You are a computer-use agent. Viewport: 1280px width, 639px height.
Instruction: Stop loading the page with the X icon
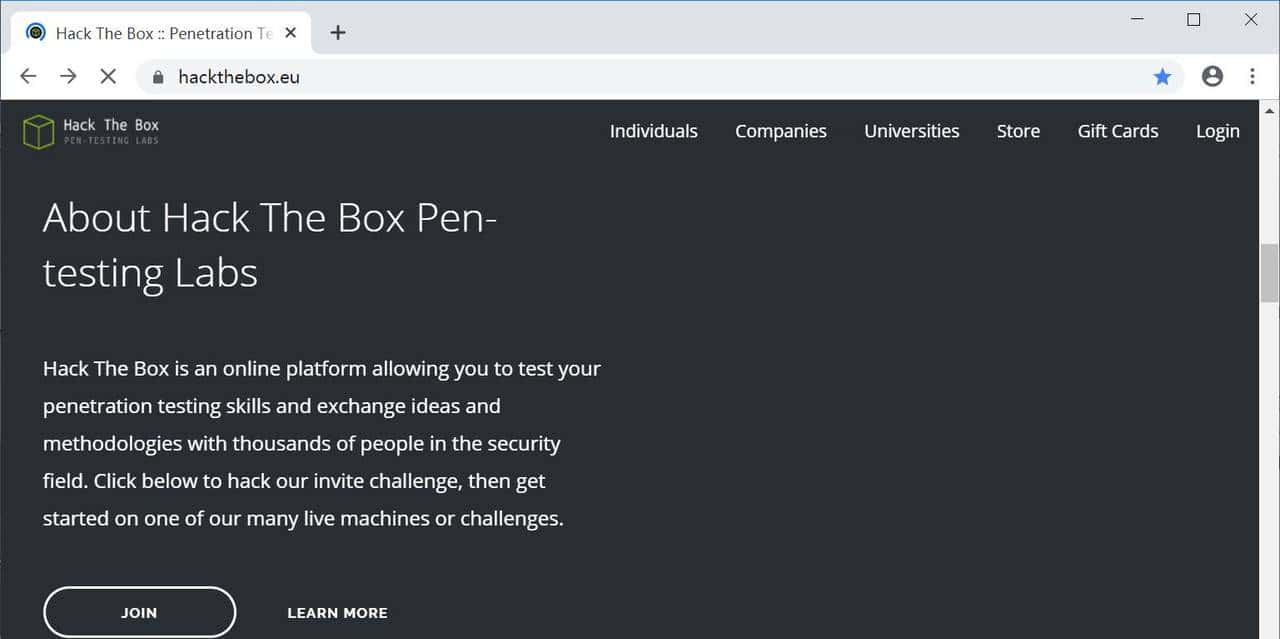pyautogui.click(x=107, y=76)
